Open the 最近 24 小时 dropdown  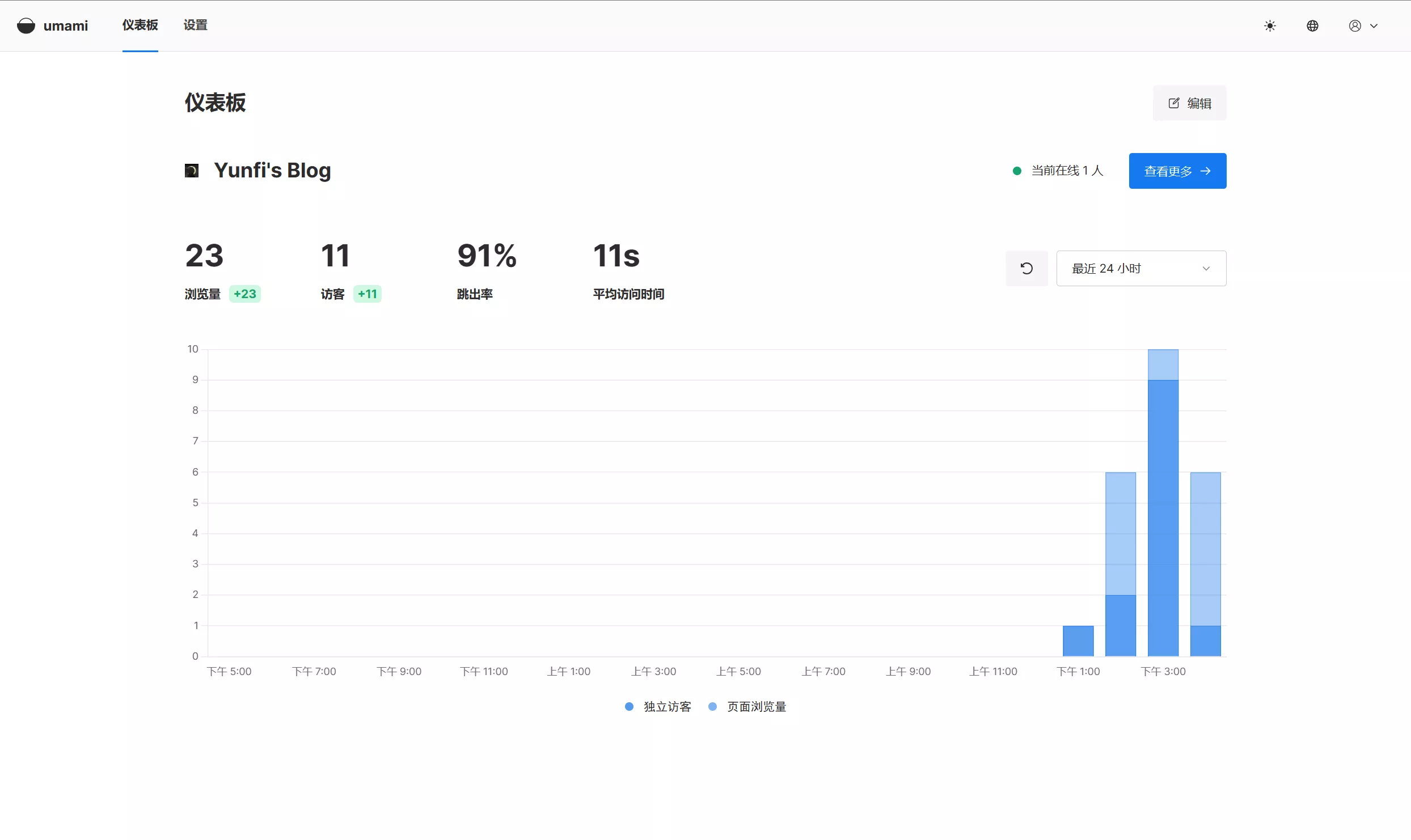point(1140,268)
